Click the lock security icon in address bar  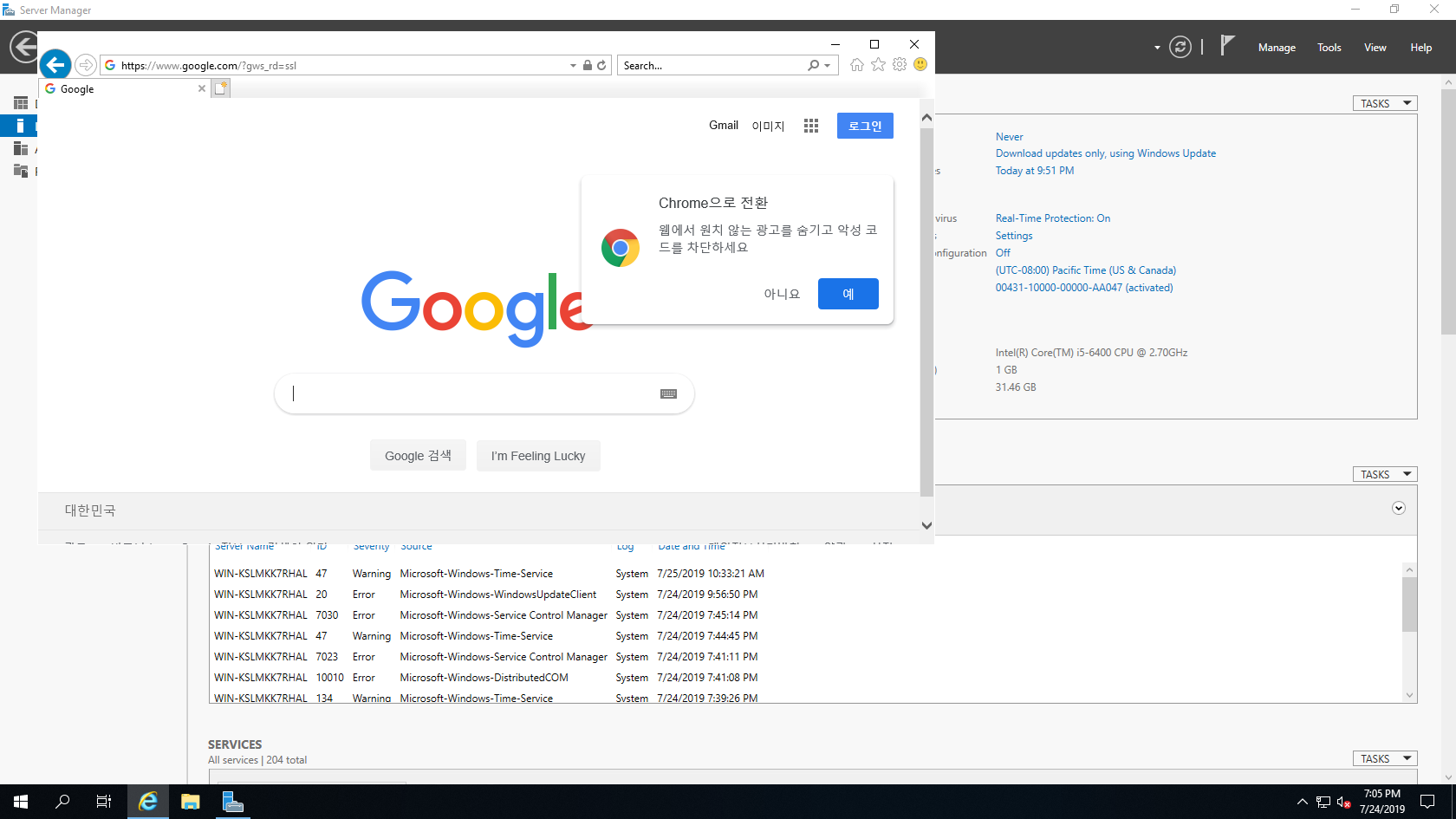588,65
